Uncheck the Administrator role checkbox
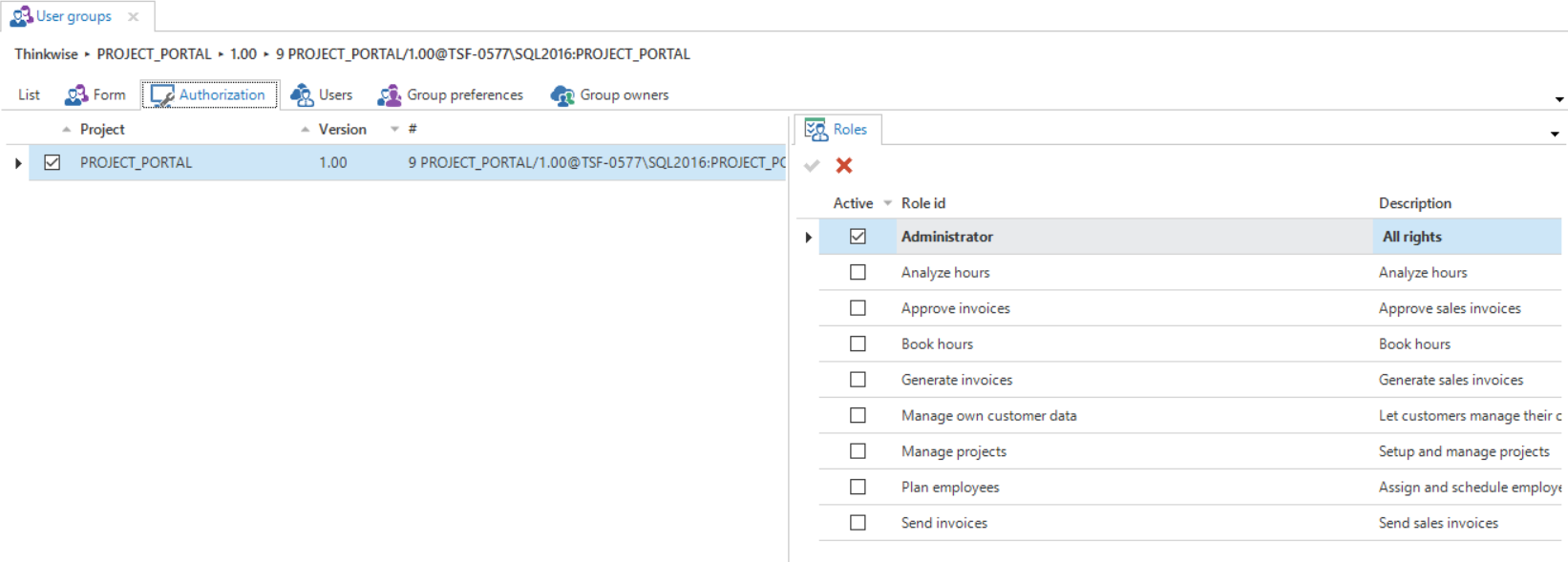 coord(858,237)
